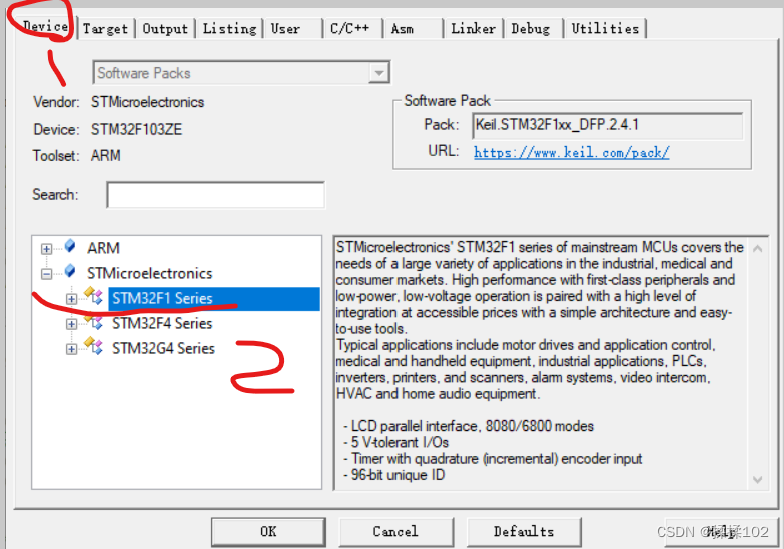
Task: Select the STMicroelectronics vendor tree item
Action: click(x=150, y=274)
